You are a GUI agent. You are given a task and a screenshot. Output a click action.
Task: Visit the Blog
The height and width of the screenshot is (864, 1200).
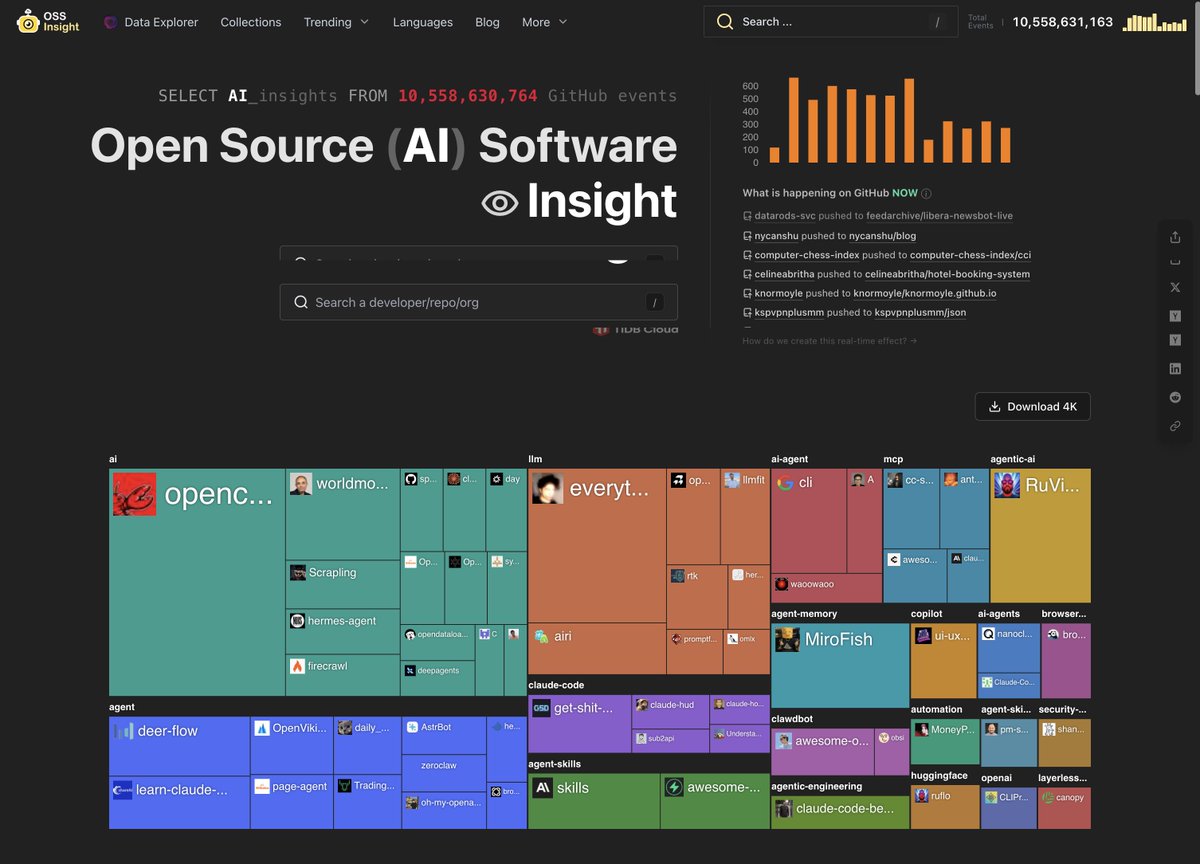click(x=487, y=22)
